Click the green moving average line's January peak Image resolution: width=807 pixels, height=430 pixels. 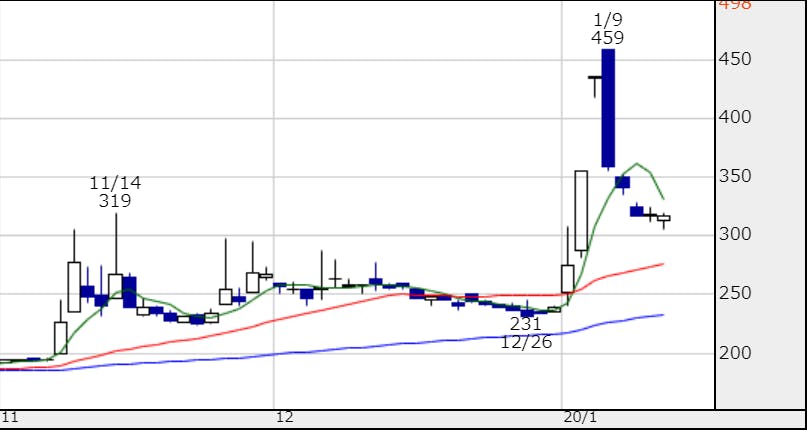pyautogui.click(x=637, y=164)
